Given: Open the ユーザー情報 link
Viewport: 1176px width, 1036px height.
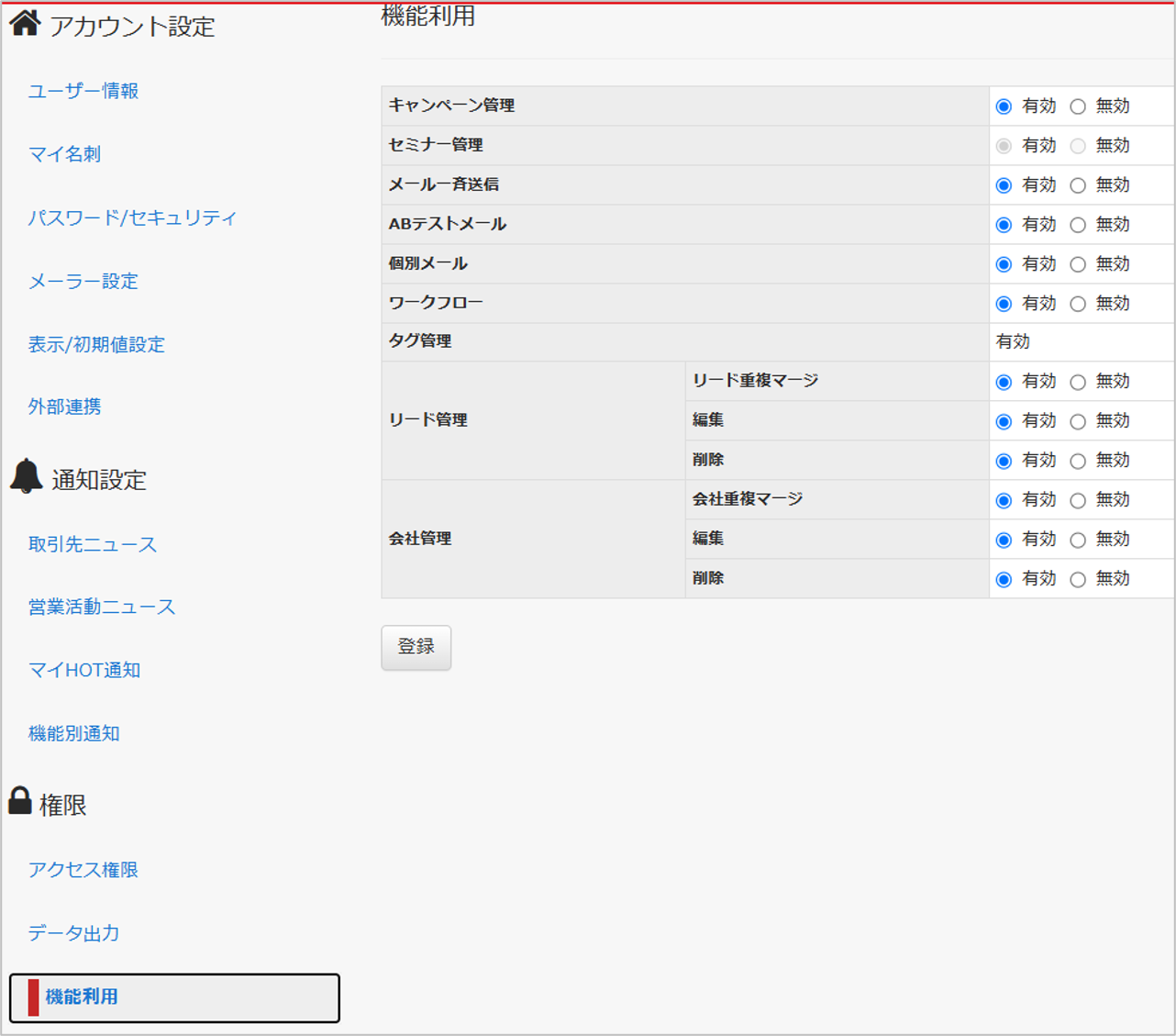Looking at the screenshot, I should coord(83,91).
